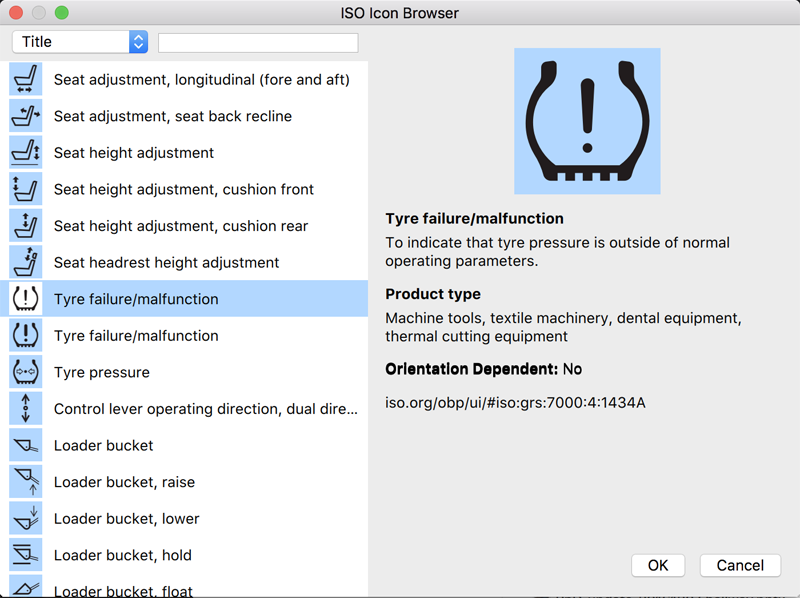Click the Loader bucket icon
This screenshot has height=598, width=800.
25,445
